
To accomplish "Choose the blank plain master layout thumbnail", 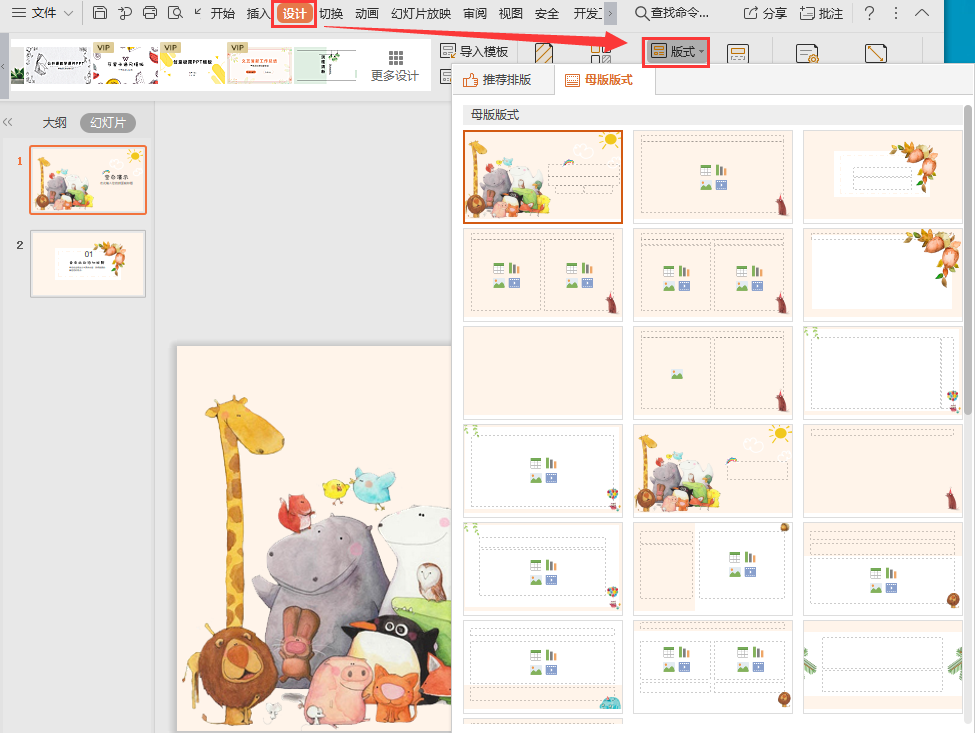I will (543, 372).
